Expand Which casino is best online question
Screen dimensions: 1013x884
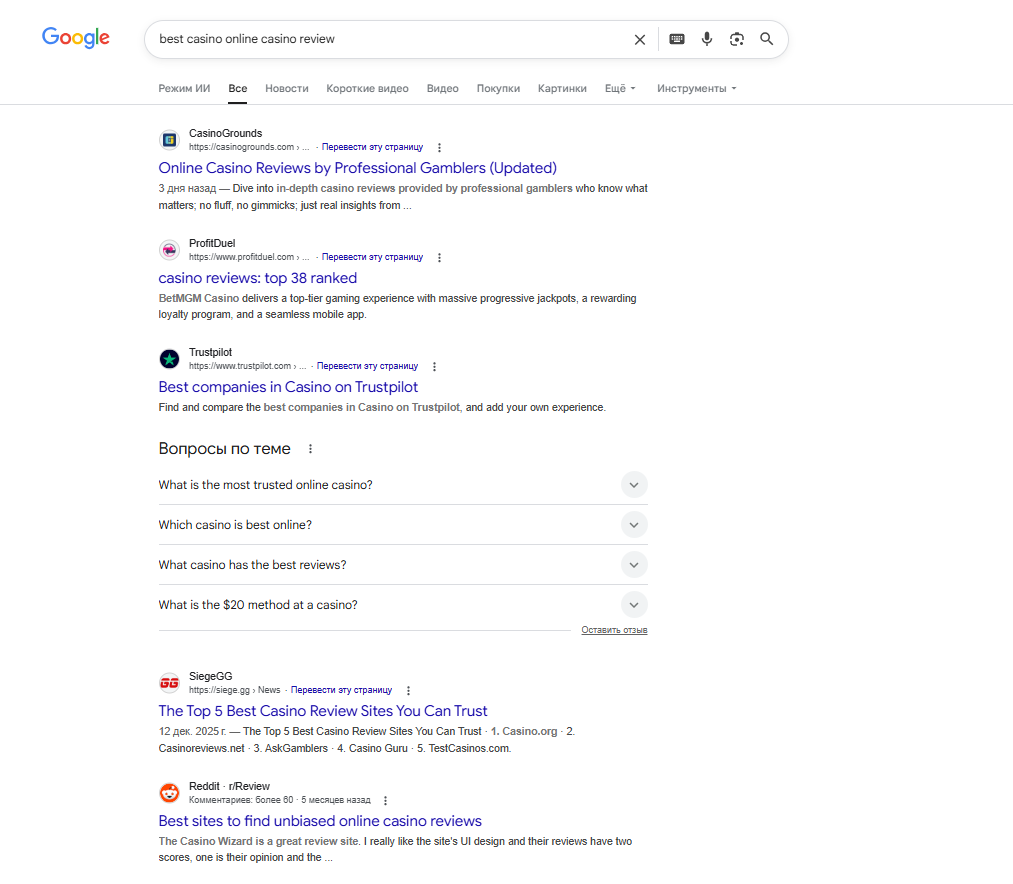402,525
